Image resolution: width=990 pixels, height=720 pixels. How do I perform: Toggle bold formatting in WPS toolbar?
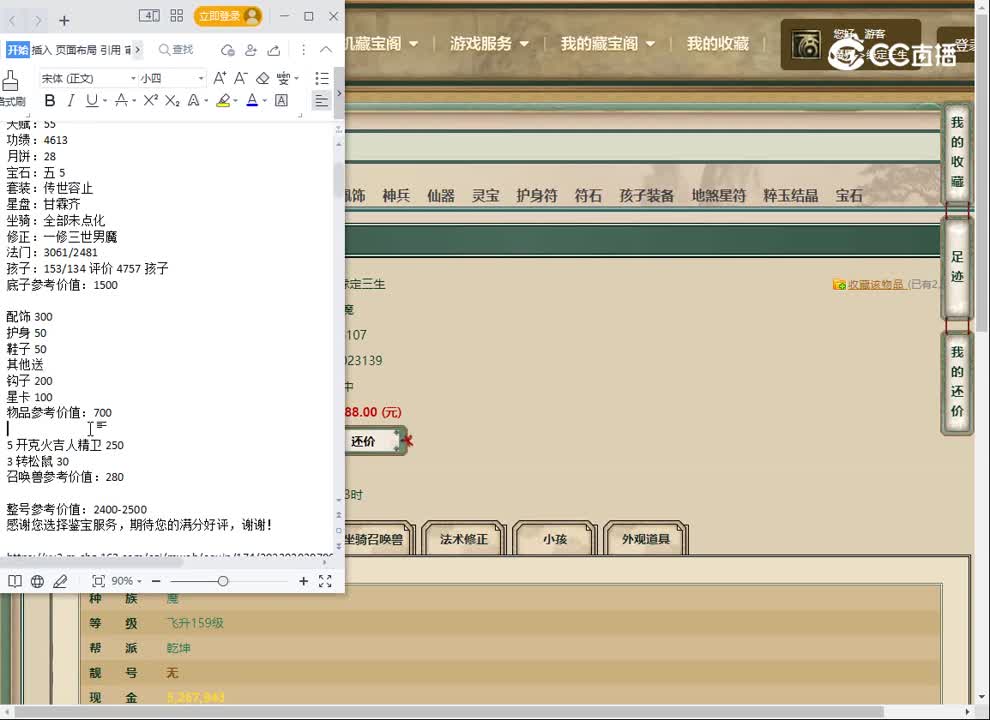click(x=50, y=101)
